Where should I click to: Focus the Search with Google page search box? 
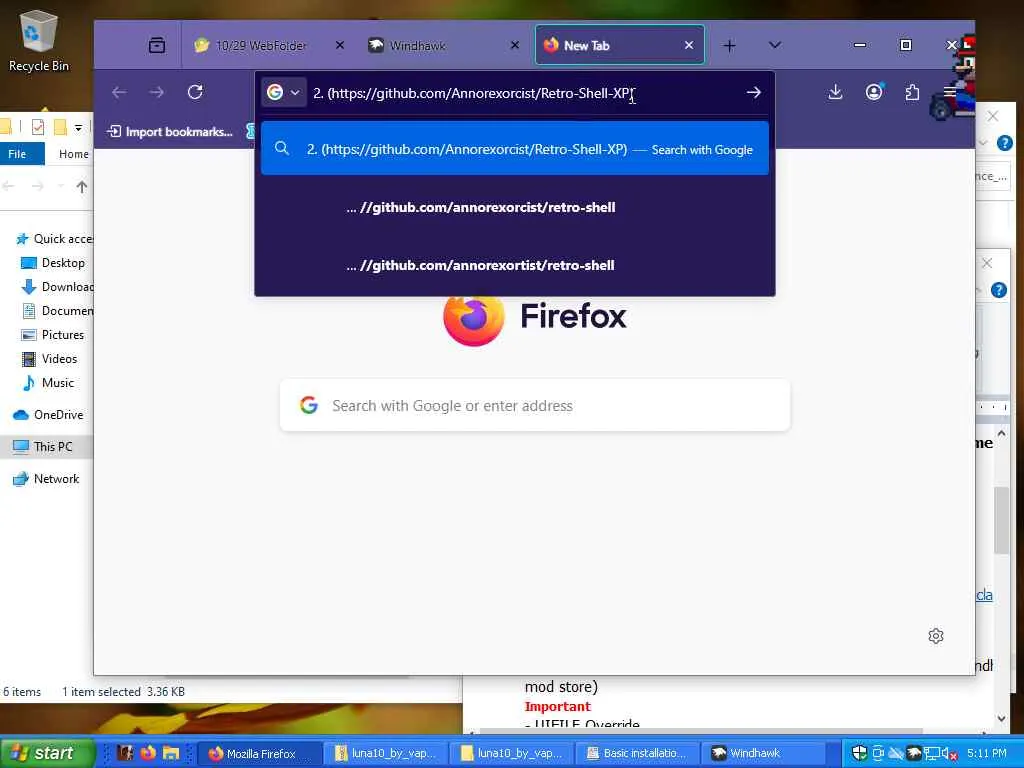pyautogui.click(x=535, y=406)
